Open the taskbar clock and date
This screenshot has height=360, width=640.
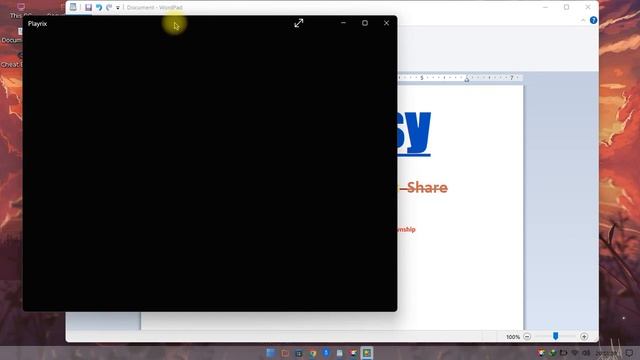coord(607,353)
